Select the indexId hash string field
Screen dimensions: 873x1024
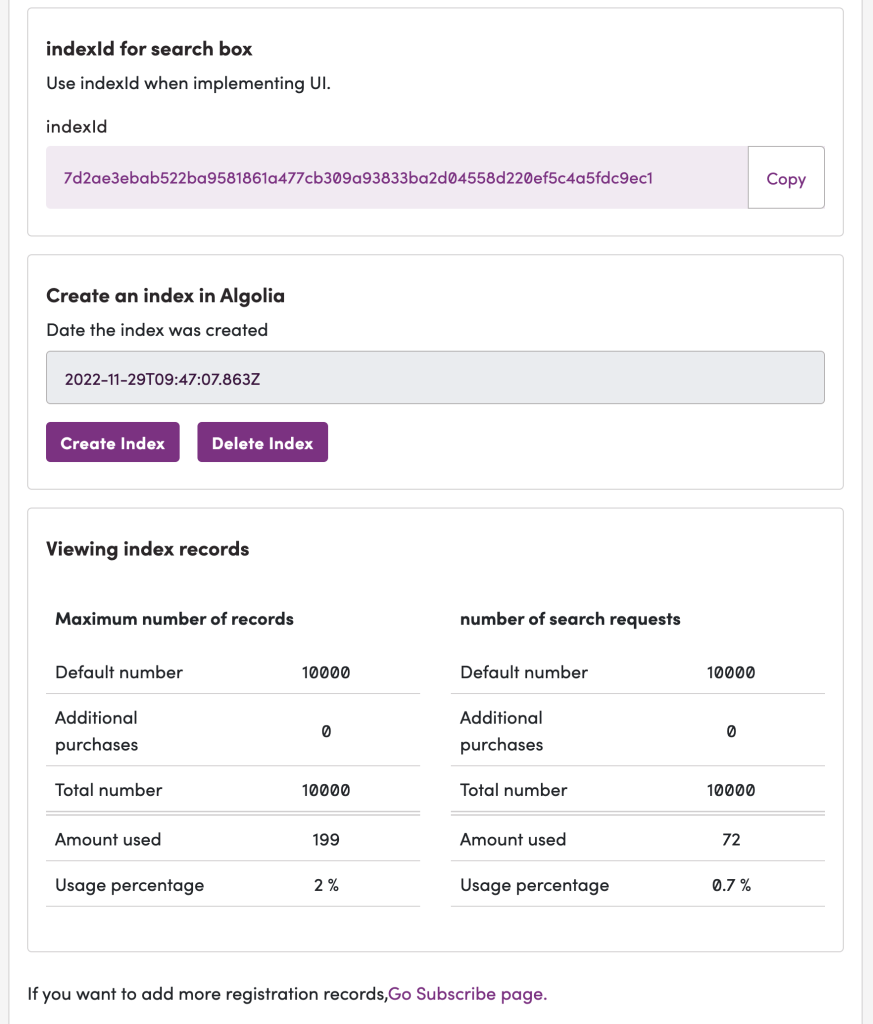pyautogui.click(x=397, y=178)
